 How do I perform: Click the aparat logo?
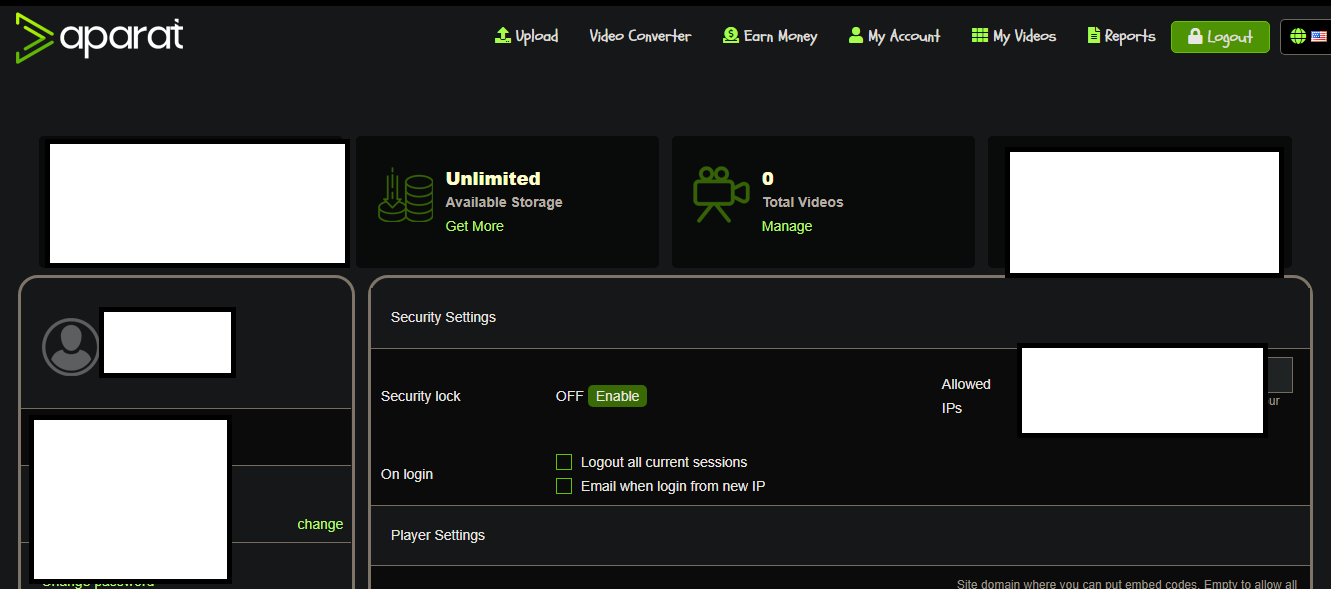[100, 38]
